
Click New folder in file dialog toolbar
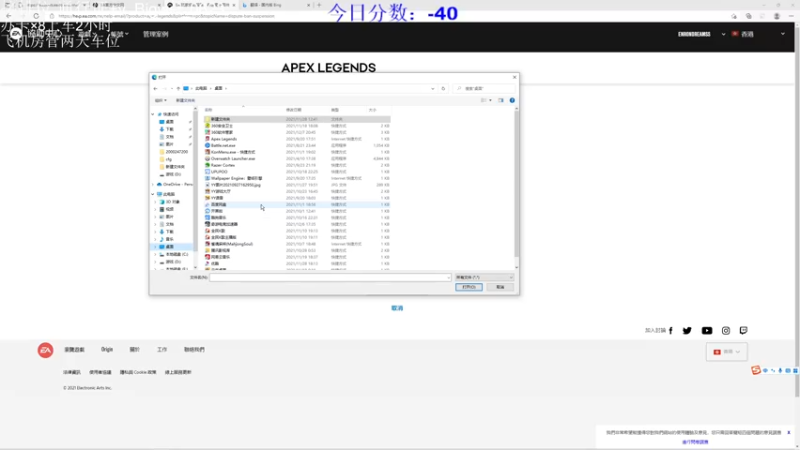point(185,101)
